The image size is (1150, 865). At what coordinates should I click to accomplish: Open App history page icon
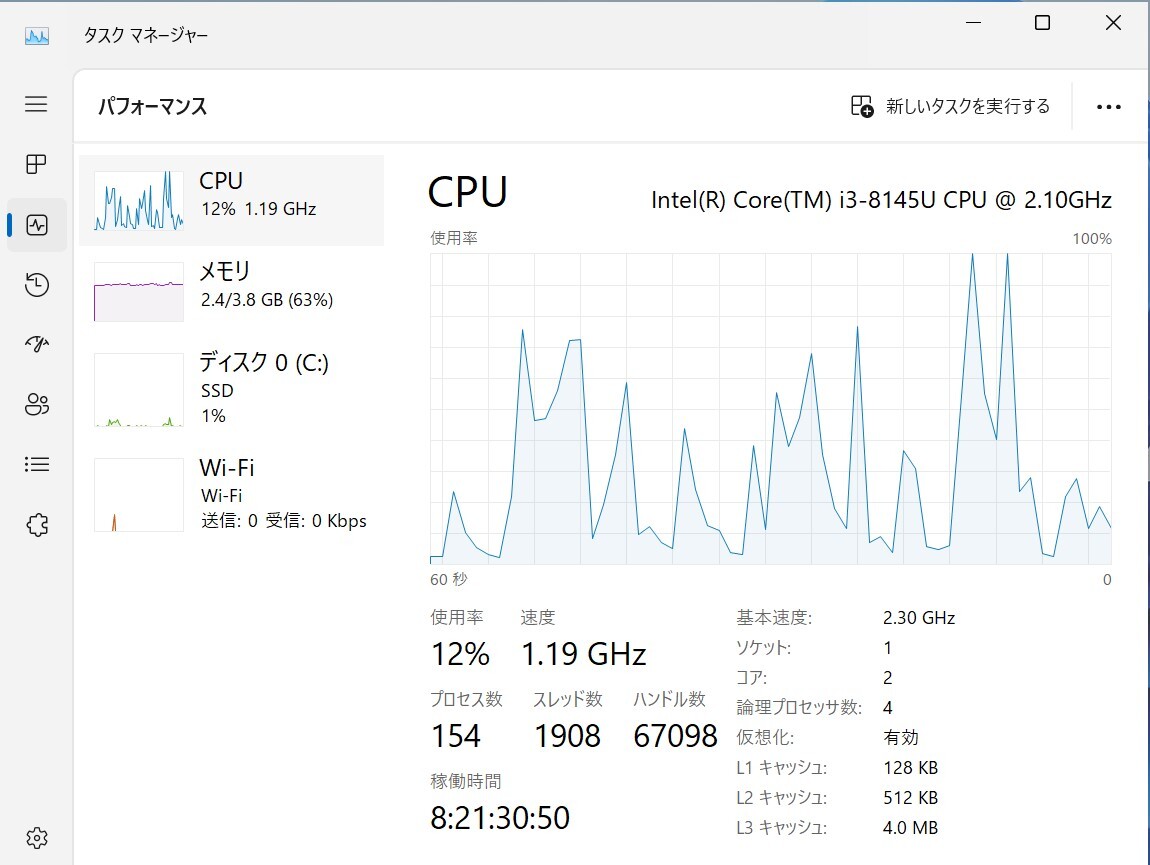click(x=37, y=285)
